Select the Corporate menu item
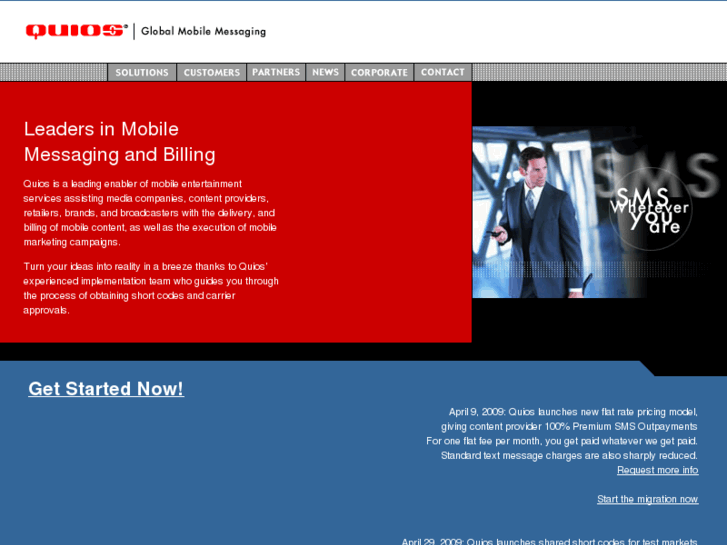This screenshot has width=727, height=545. pyautogui.click(x=379, y=72)
